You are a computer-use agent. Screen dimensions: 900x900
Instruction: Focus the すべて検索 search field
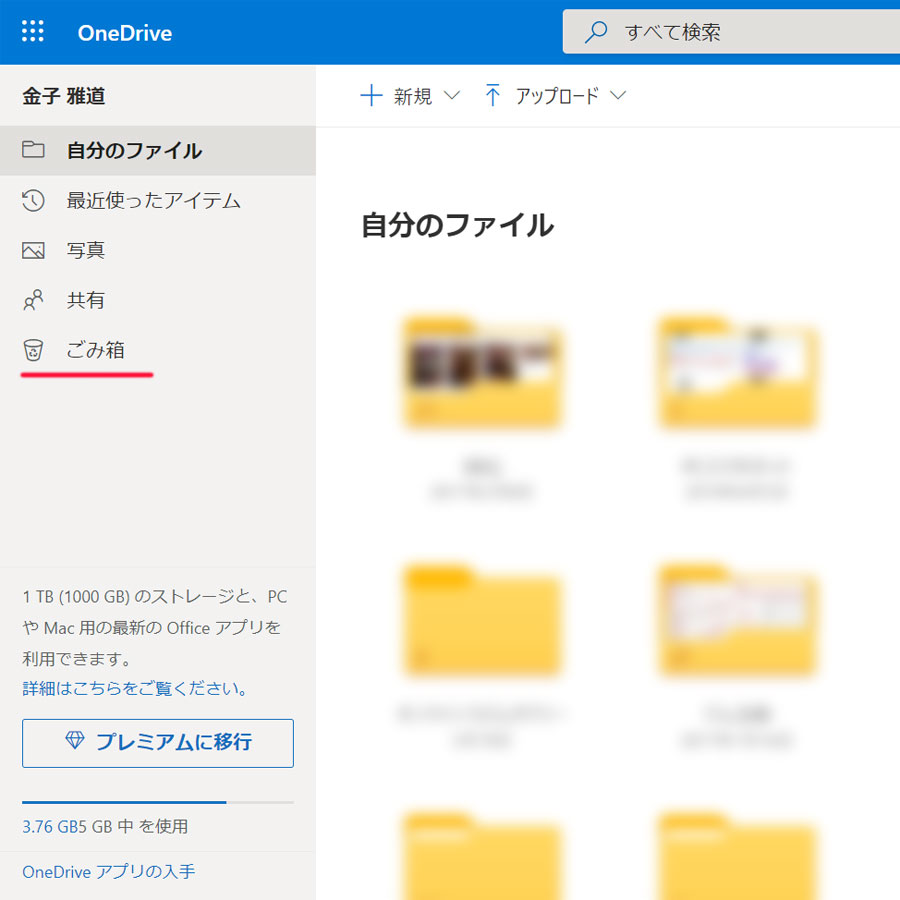coord(731,32)
